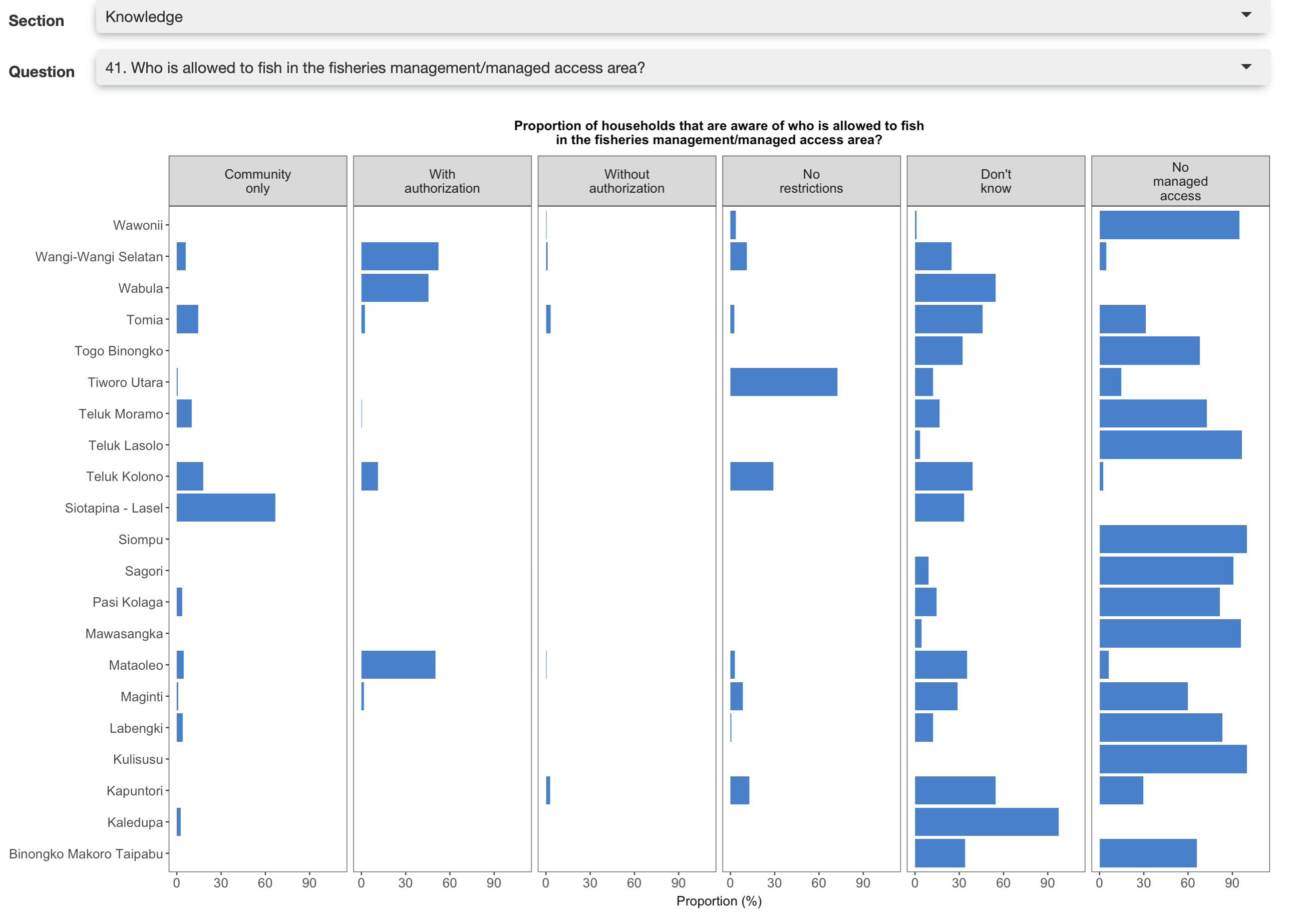Click the Binongko Makoro Taipabu label
The width and height of the screenshot is (1295, 924).
click(x=87, y=853)
